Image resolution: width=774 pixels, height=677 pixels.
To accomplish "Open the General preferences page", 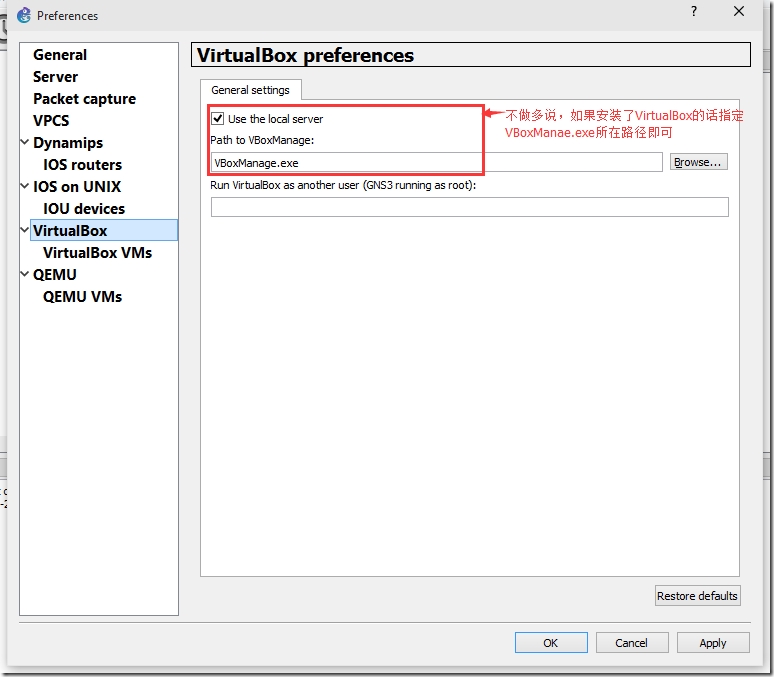I will (60, 55).
